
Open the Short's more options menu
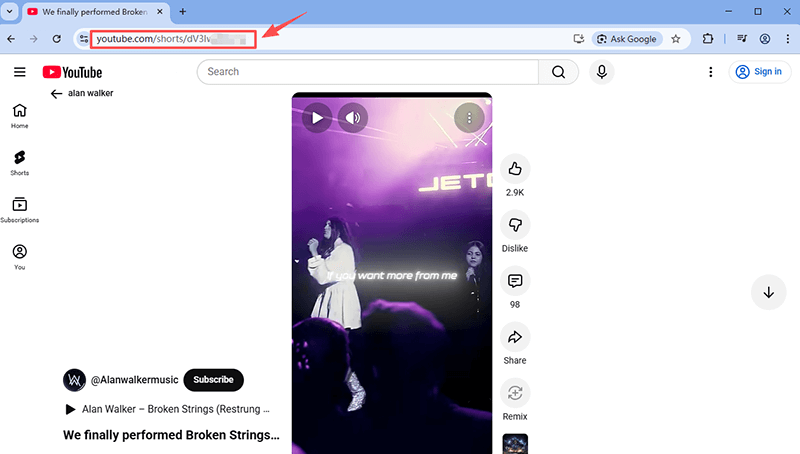(469, 118)
